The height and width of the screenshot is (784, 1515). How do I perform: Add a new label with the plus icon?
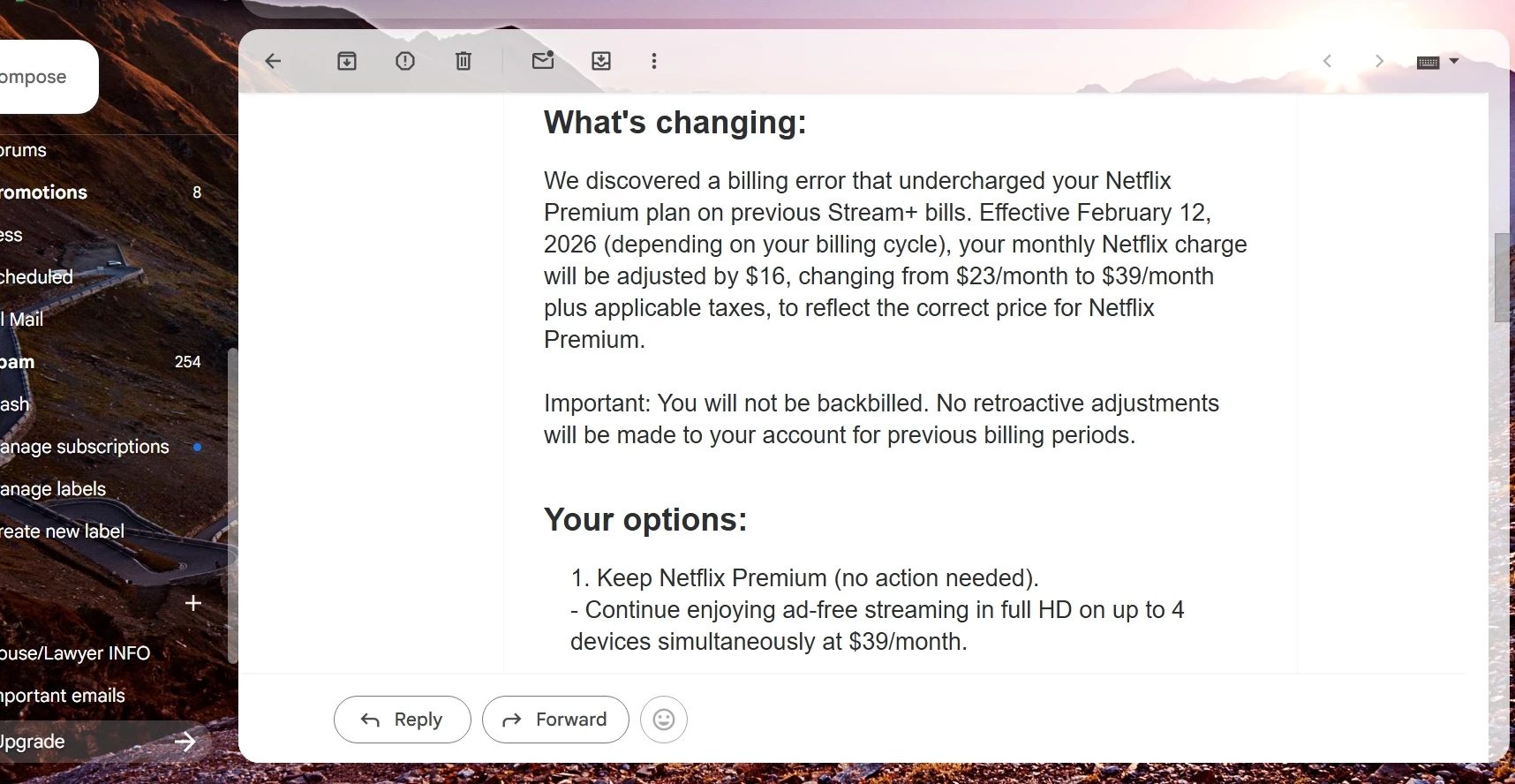click(x=193, y=603)
